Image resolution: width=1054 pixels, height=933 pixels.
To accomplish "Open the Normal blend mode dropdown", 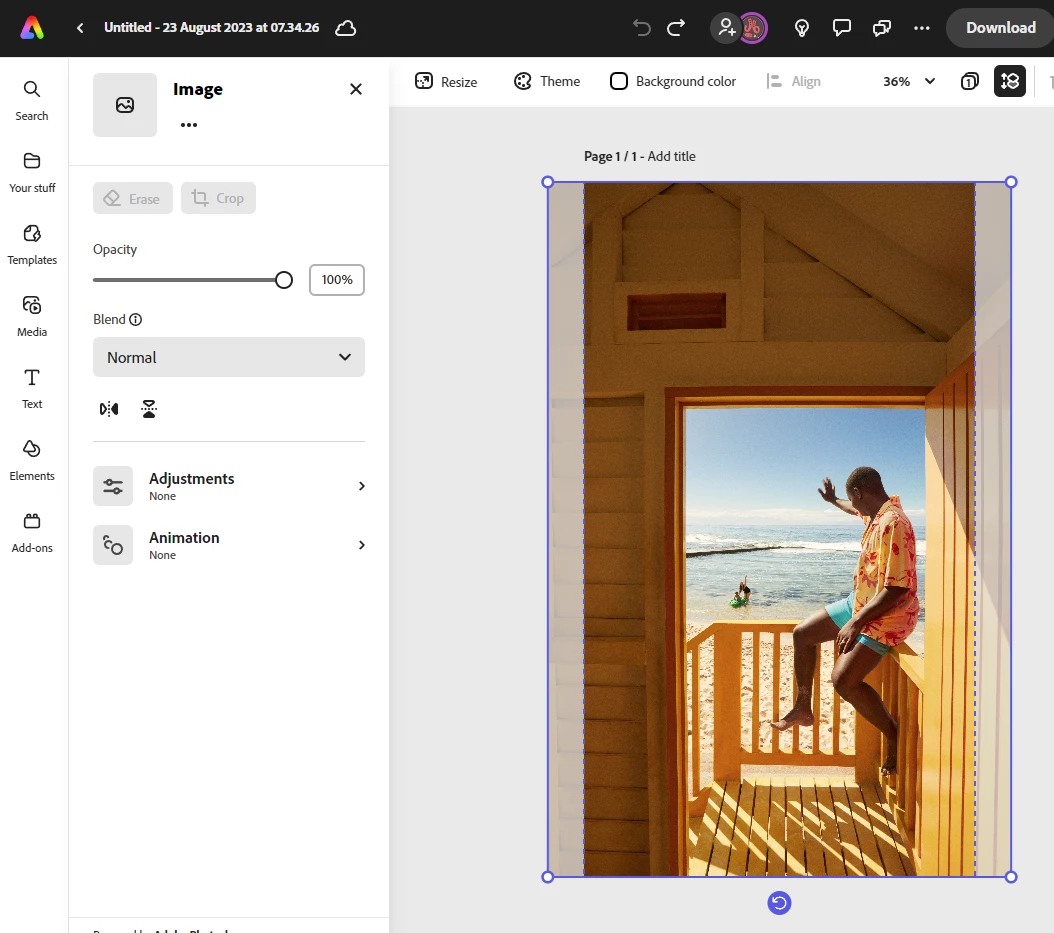I will 229,357.
